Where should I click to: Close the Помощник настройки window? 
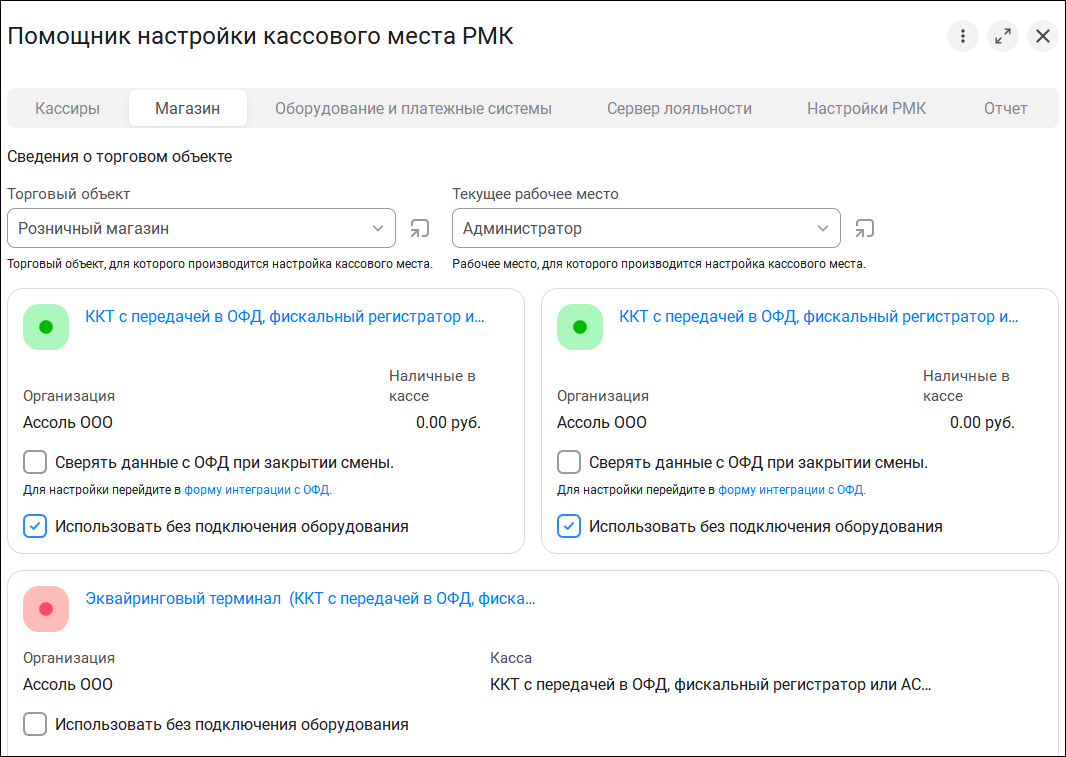pyautogui.click(x=1042, y=37)
